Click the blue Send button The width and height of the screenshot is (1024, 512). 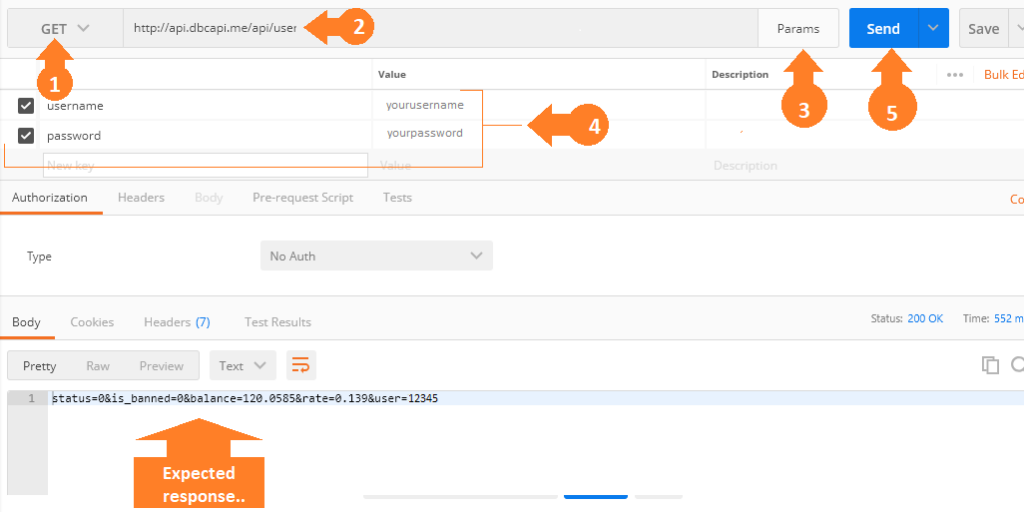882,29
